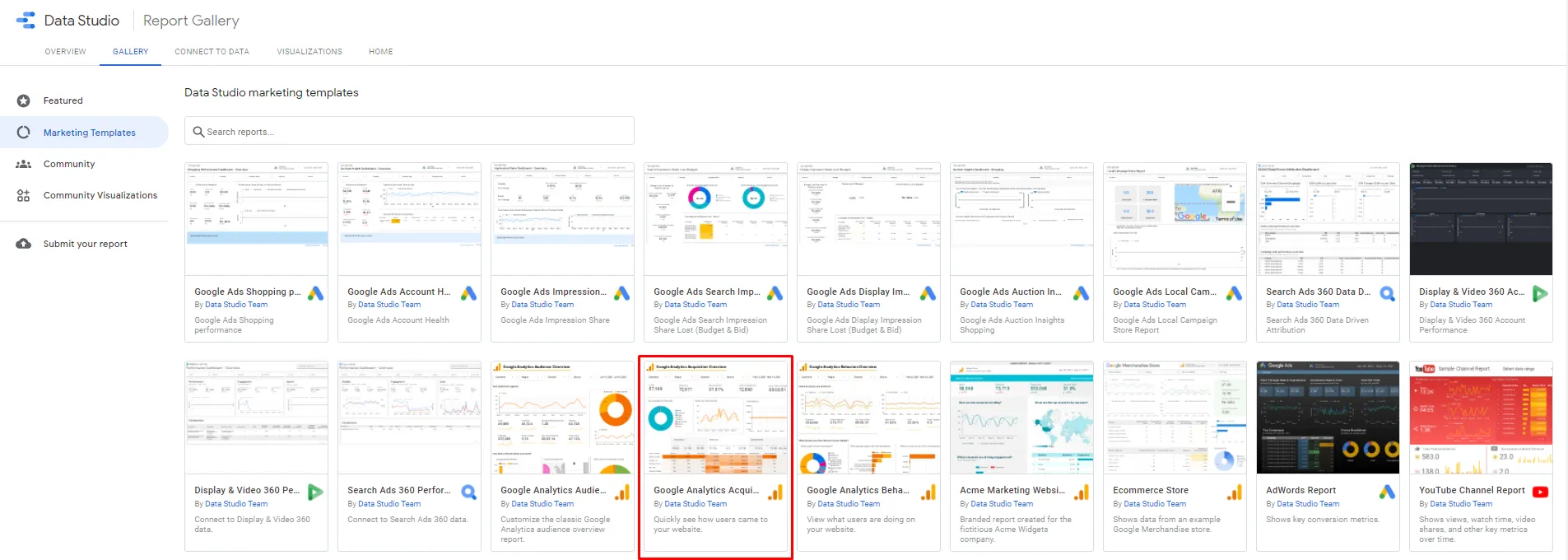Click the Ecommerce Store title
Screen dimensions: 1568x560
pos(1151,490)
